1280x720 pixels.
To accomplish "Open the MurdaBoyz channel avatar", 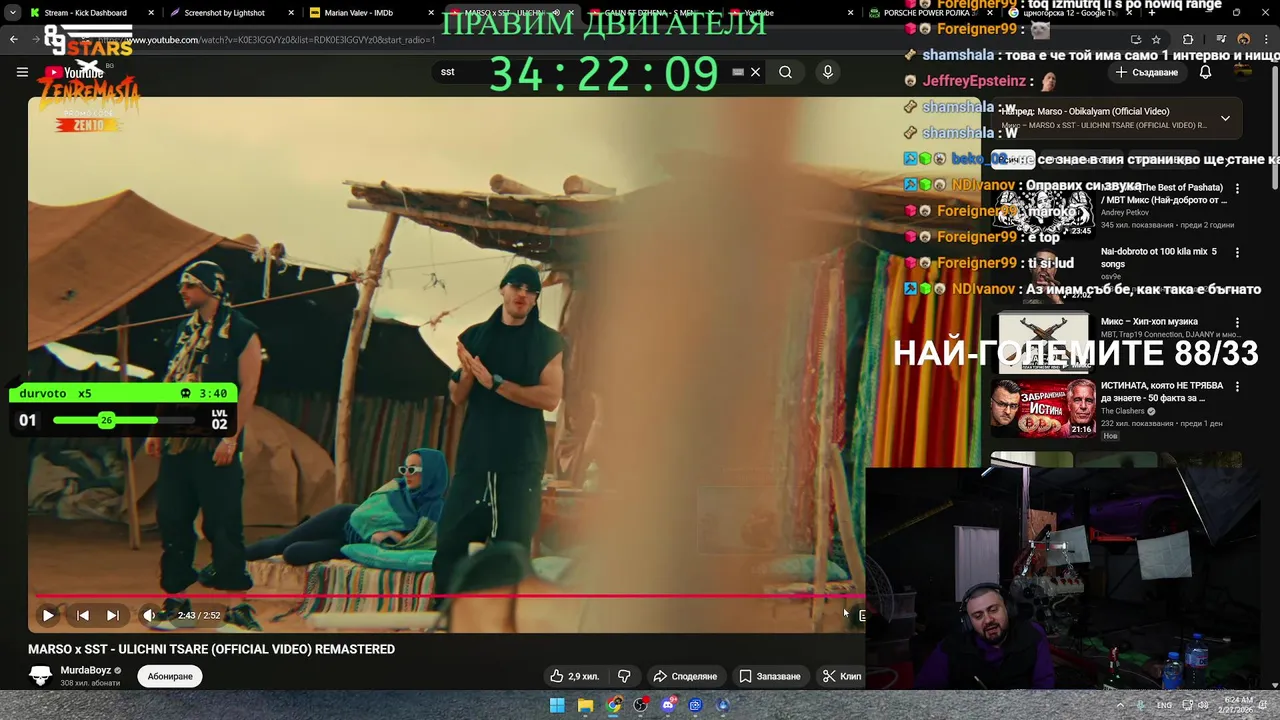I will pos(41,676).
